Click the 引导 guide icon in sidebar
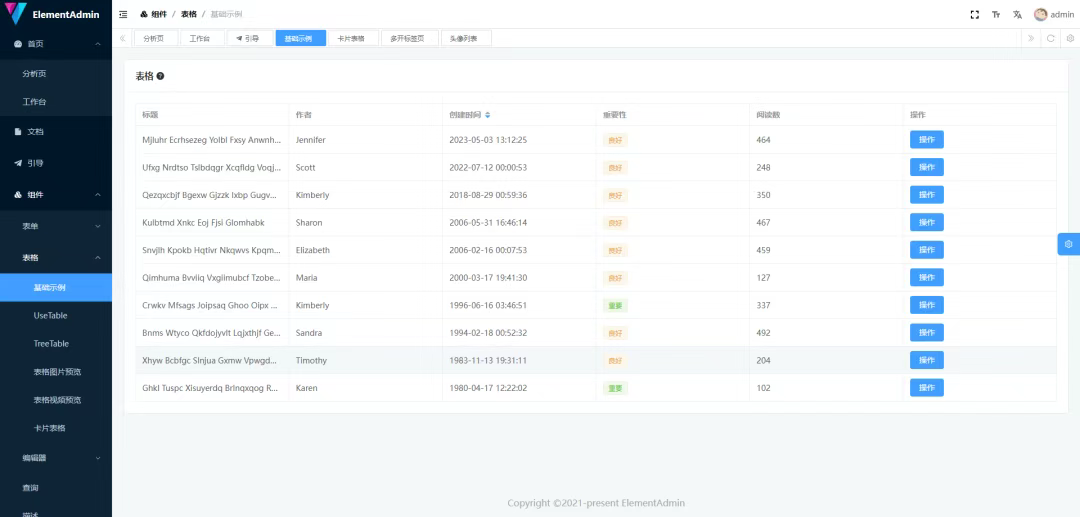The width and height of the screenshot is (1080, 517). pos(18,163)
